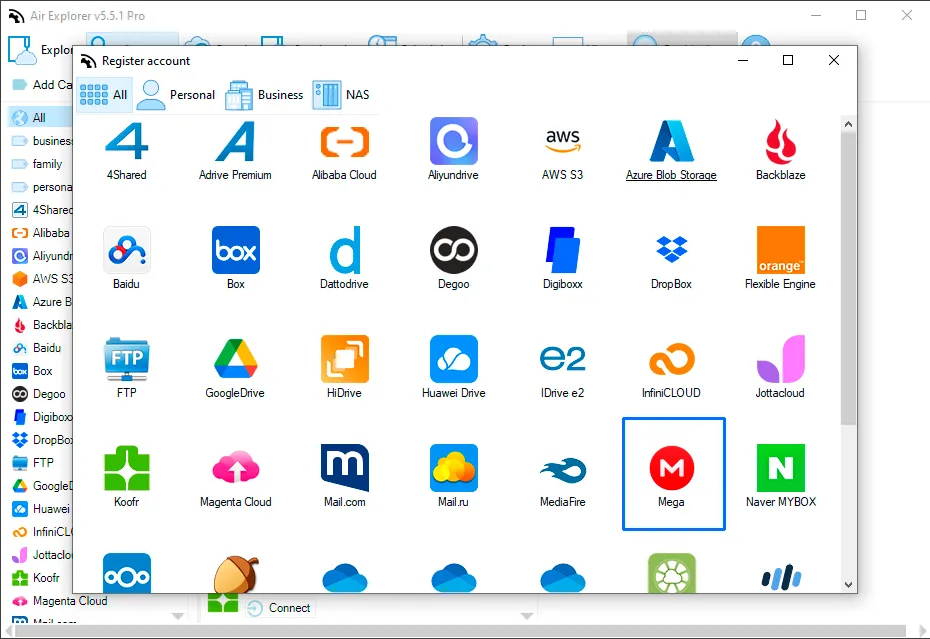This screenshot has width=930, height=639.
Task: Select Mail.com icon
Action: [345, 468]
